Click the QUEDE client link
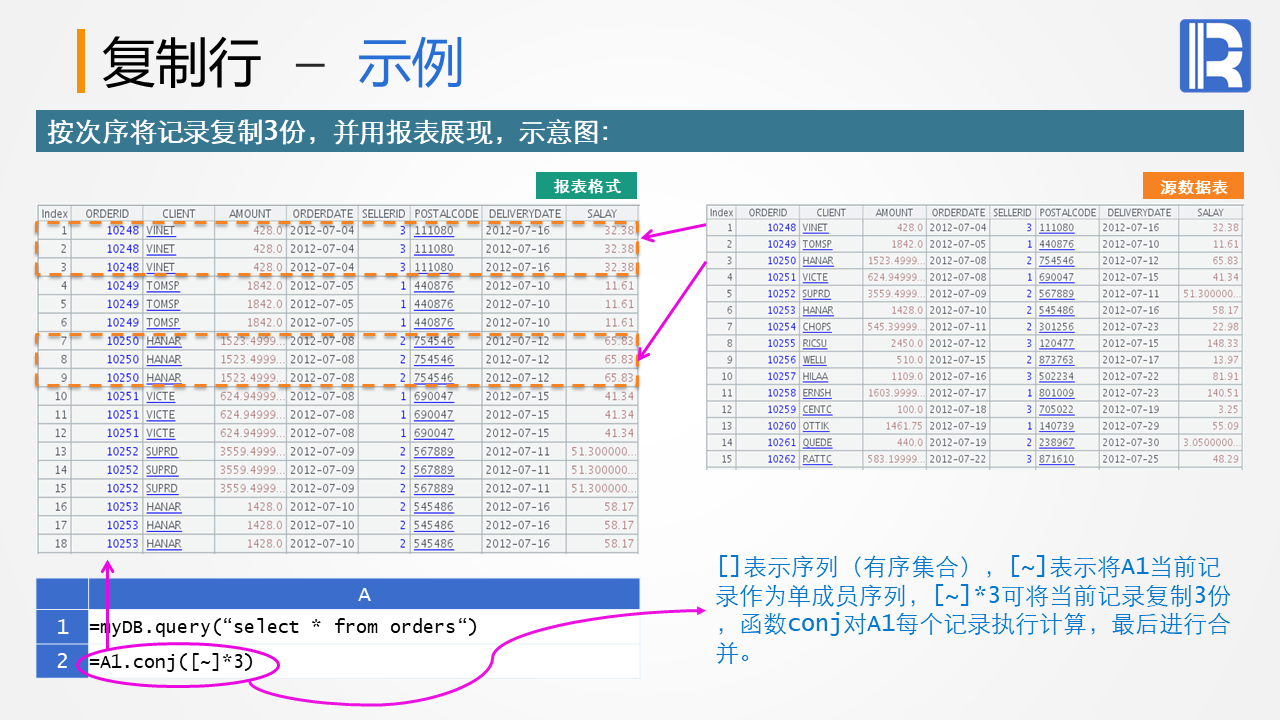 817,442
